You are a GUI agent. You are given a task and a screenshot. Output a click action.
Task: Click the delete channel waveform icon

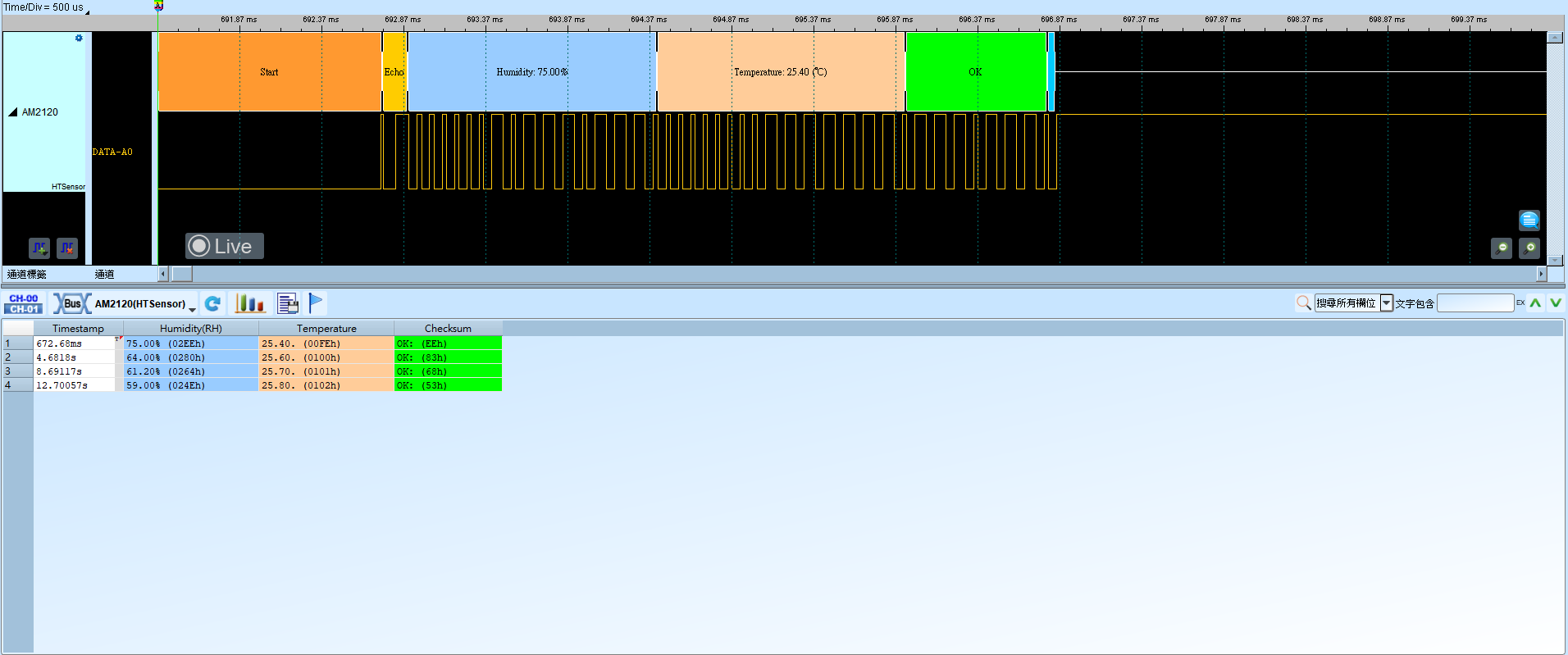click(x=67, y=248)
